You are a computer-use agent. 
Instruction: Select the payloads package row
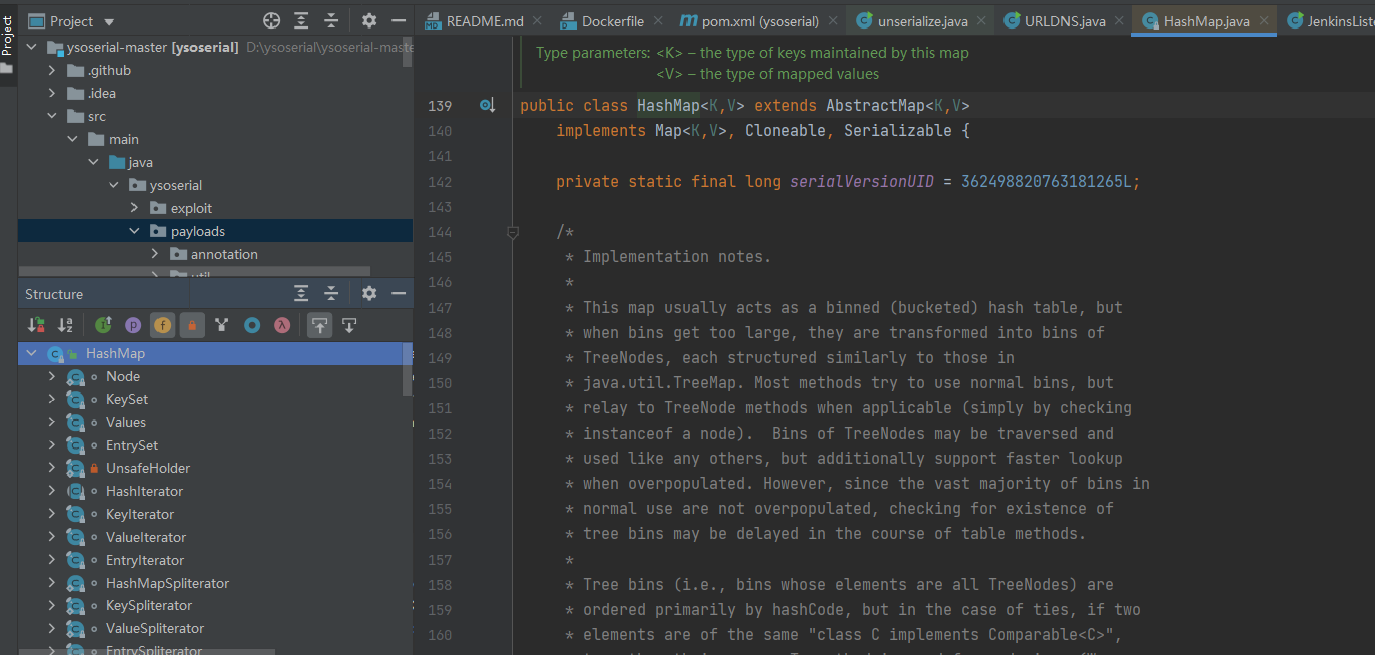[215, 231]
